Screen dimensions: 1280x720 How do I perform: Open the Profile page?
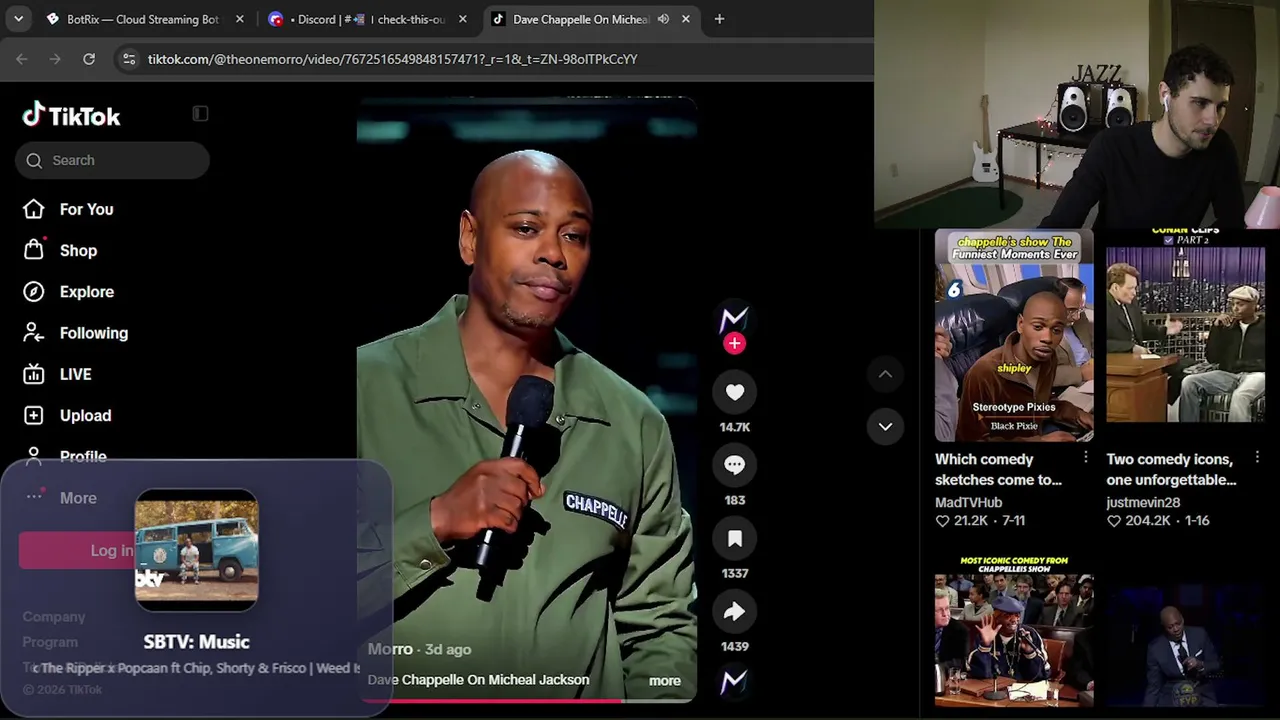[83, 456]
